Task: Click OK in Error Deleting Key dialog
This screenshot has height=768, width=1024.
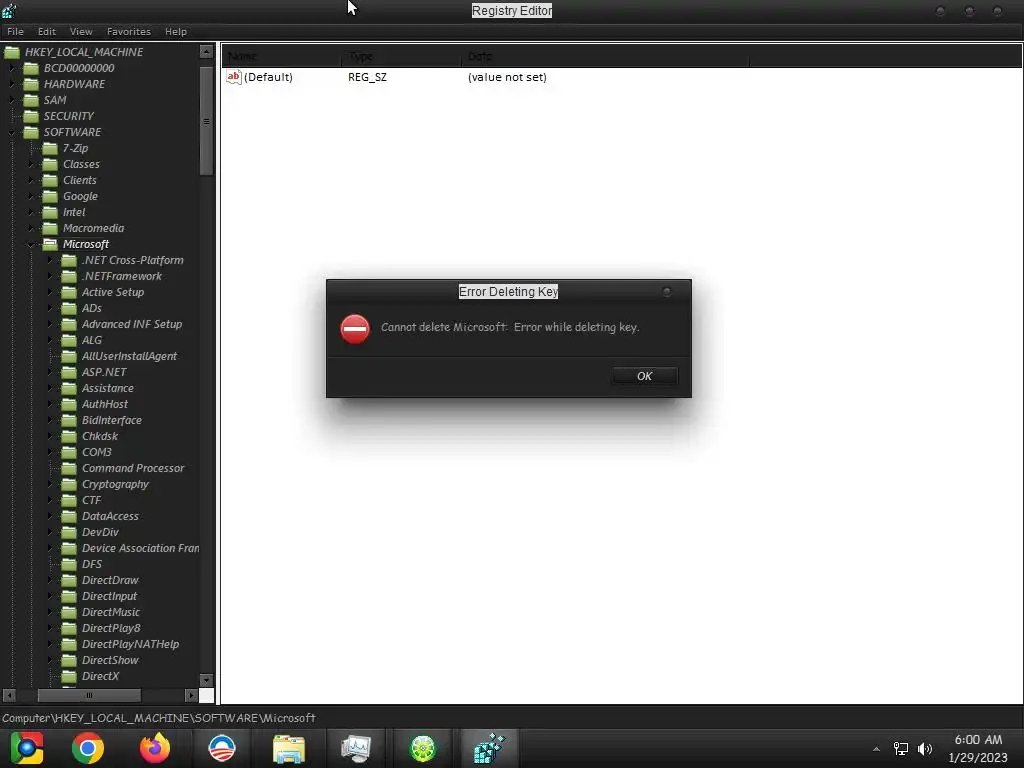Action: tap(644, 376)
